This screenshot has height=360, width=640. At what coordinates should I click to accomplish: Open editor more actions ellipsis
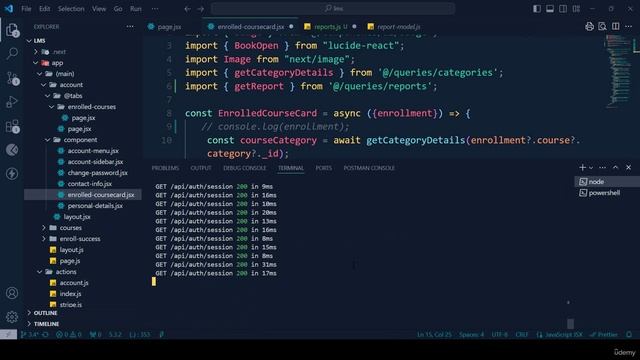click(629, 27)
